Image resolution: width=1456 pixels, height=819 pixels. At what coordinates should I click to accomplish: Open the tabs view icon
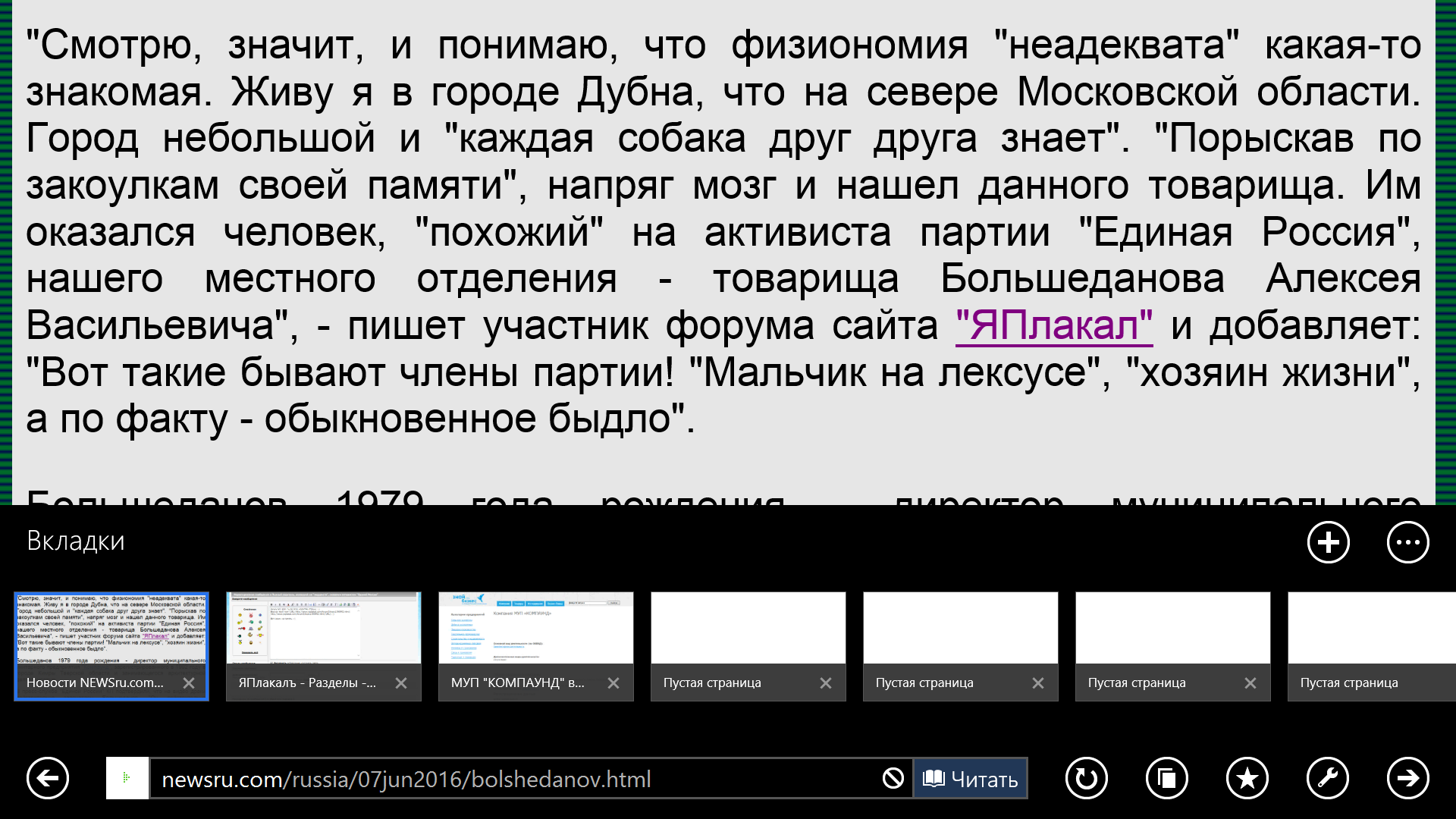[x=1167, y=778]
